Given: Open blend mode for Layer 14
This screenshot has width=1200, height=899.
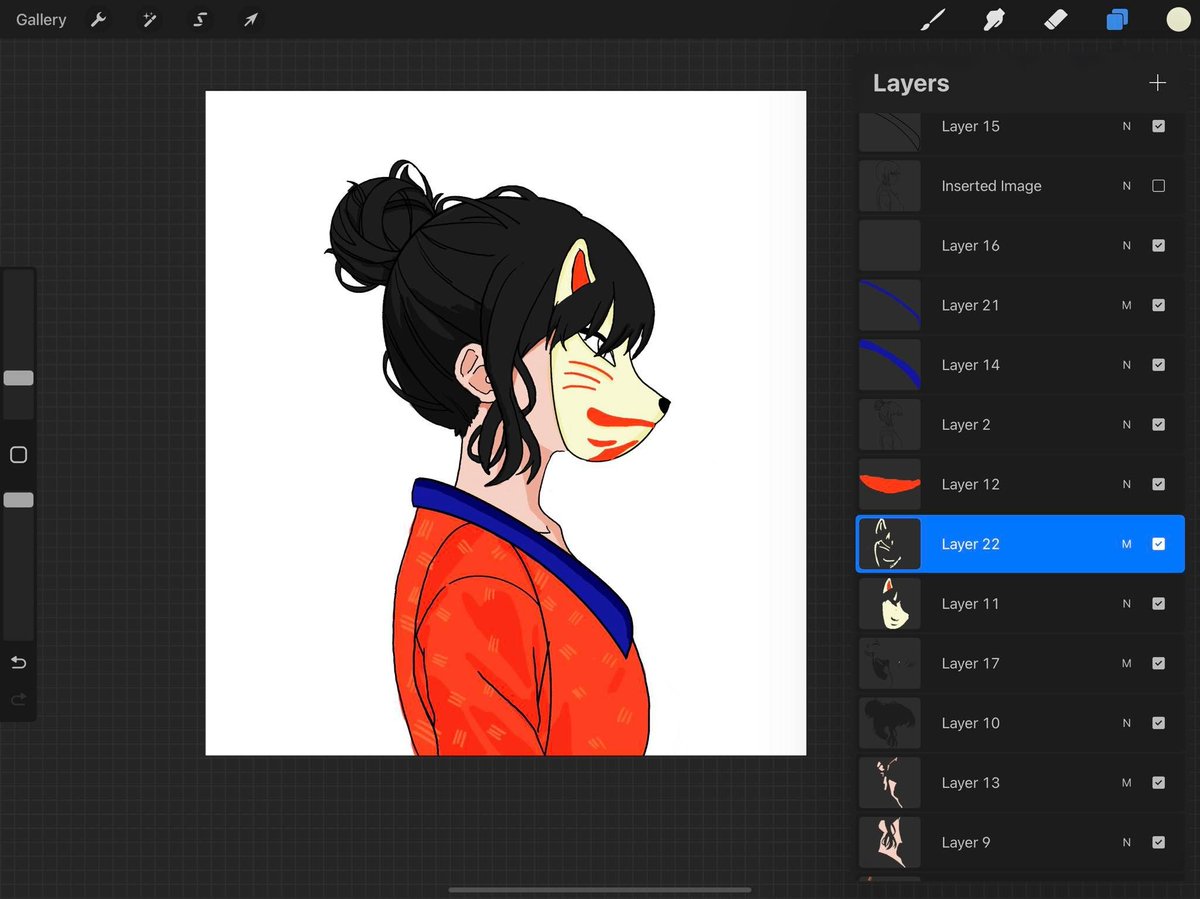Looking at the screenshot, I should [1127, 365].
